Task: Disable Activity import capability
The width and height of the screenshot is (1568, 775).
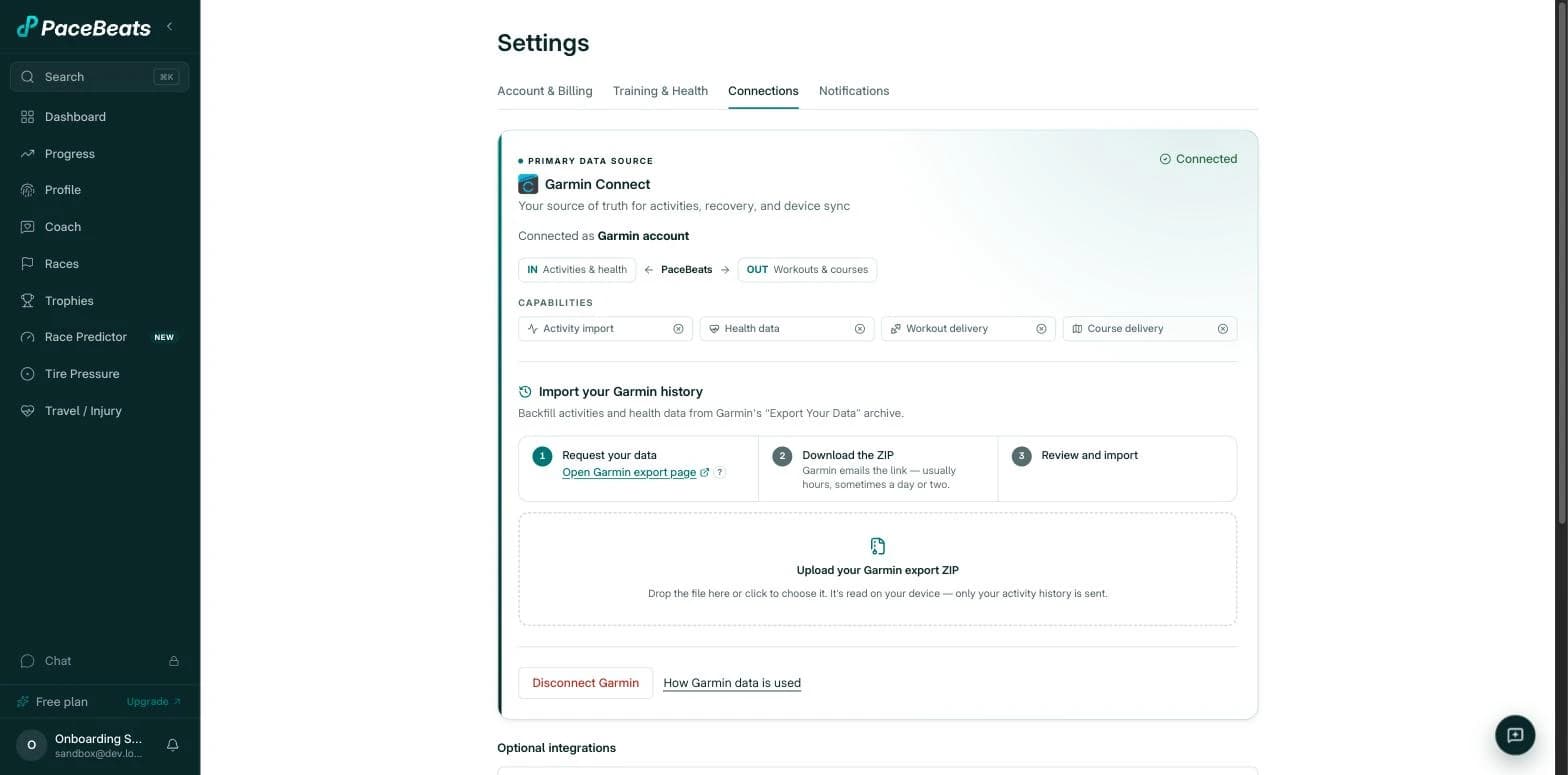Action: click(x=678, y=329)
